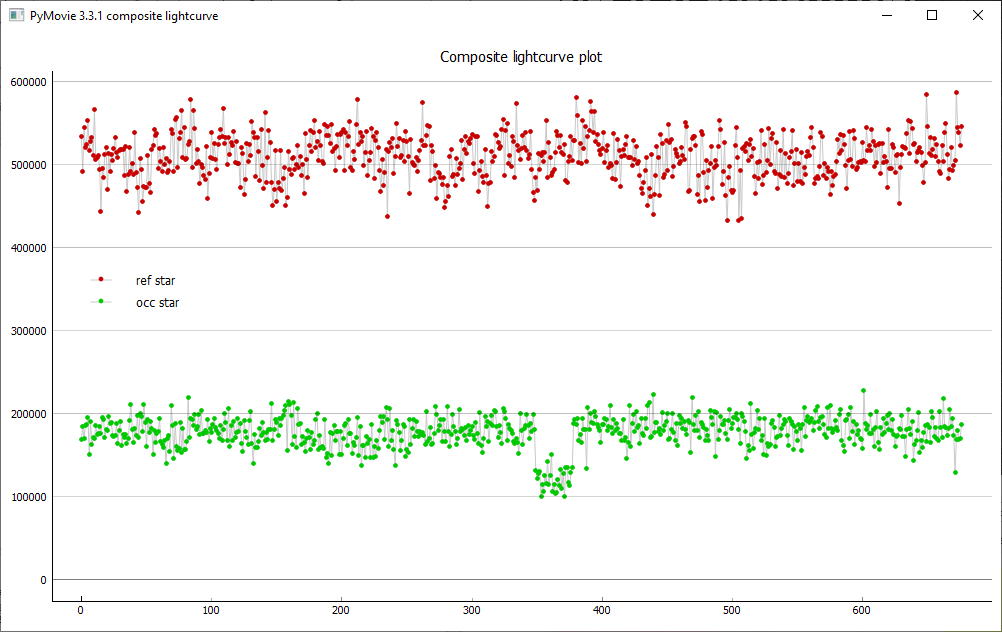Close the composite lightcurve window

point(978,16)
